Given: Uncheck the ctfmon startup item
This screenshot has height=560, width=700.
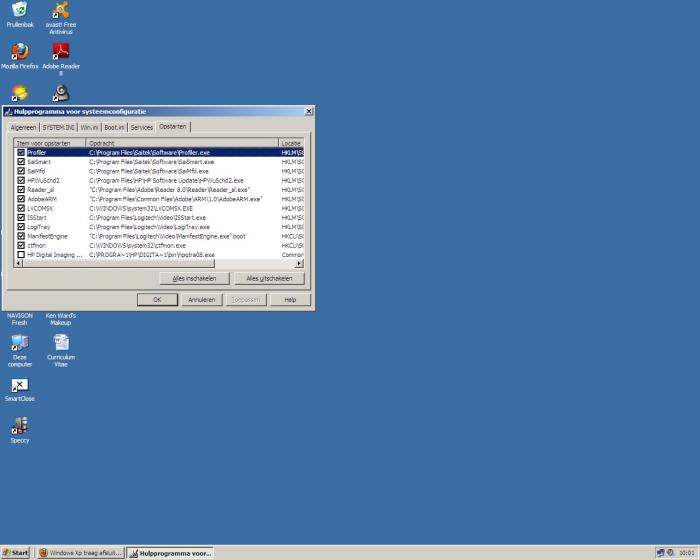Looking at the screenshot, I should [21, 246].
